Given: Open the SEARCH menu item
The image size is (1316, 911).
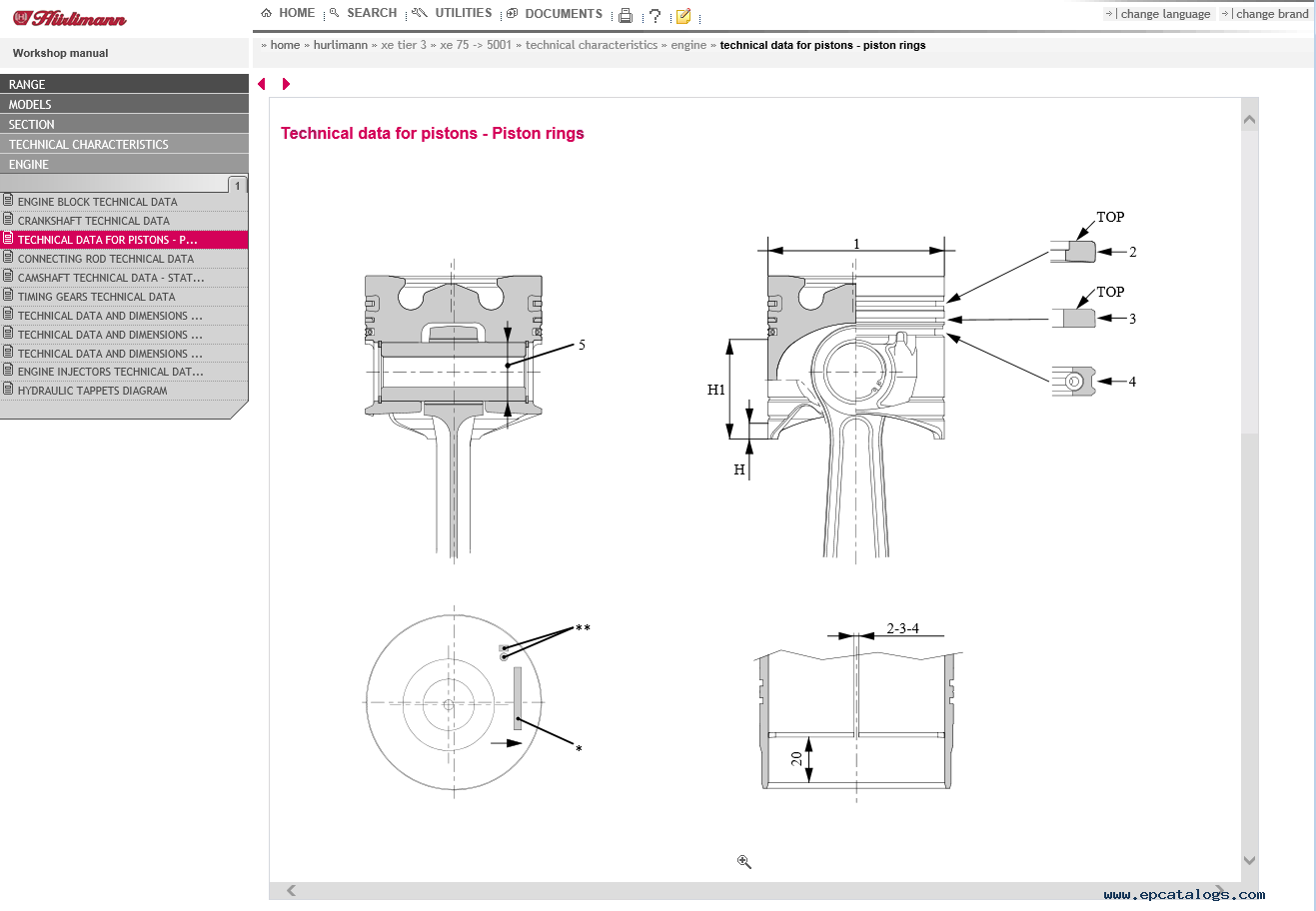Looking at the screenshot, I should pos(364,13).
